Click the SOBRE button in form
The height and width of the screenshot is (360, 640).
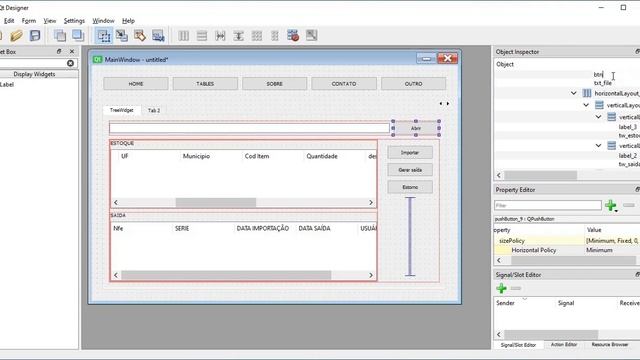[x=275, y=84]
